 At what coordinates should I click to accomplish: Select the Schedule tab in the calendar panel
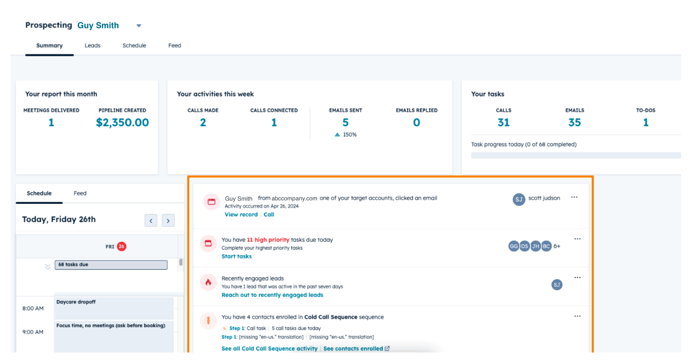coord(39,193)
